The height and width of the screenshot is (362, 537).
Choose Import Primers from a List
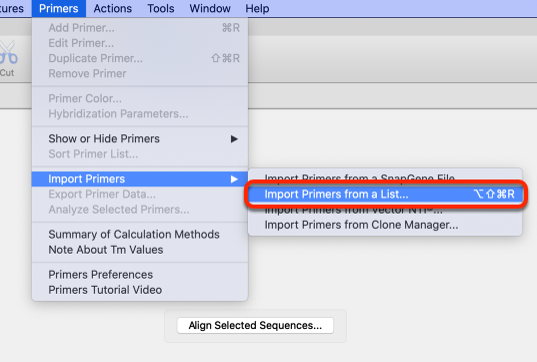(385, 194)
